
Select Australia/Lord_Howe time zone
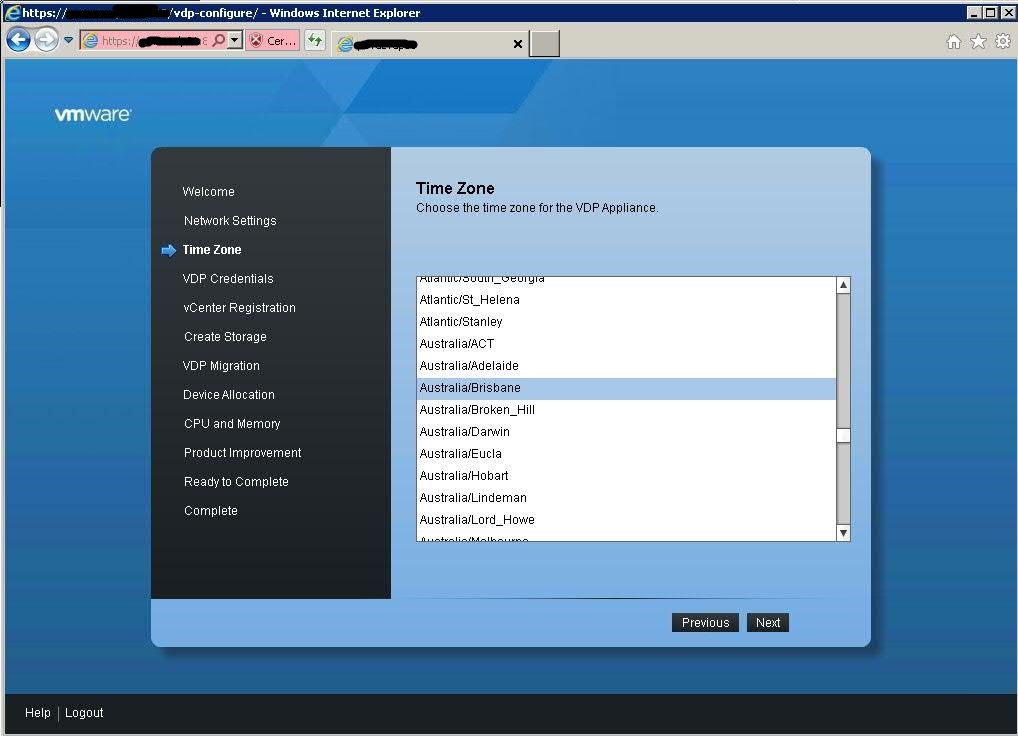tap(626, 520)
